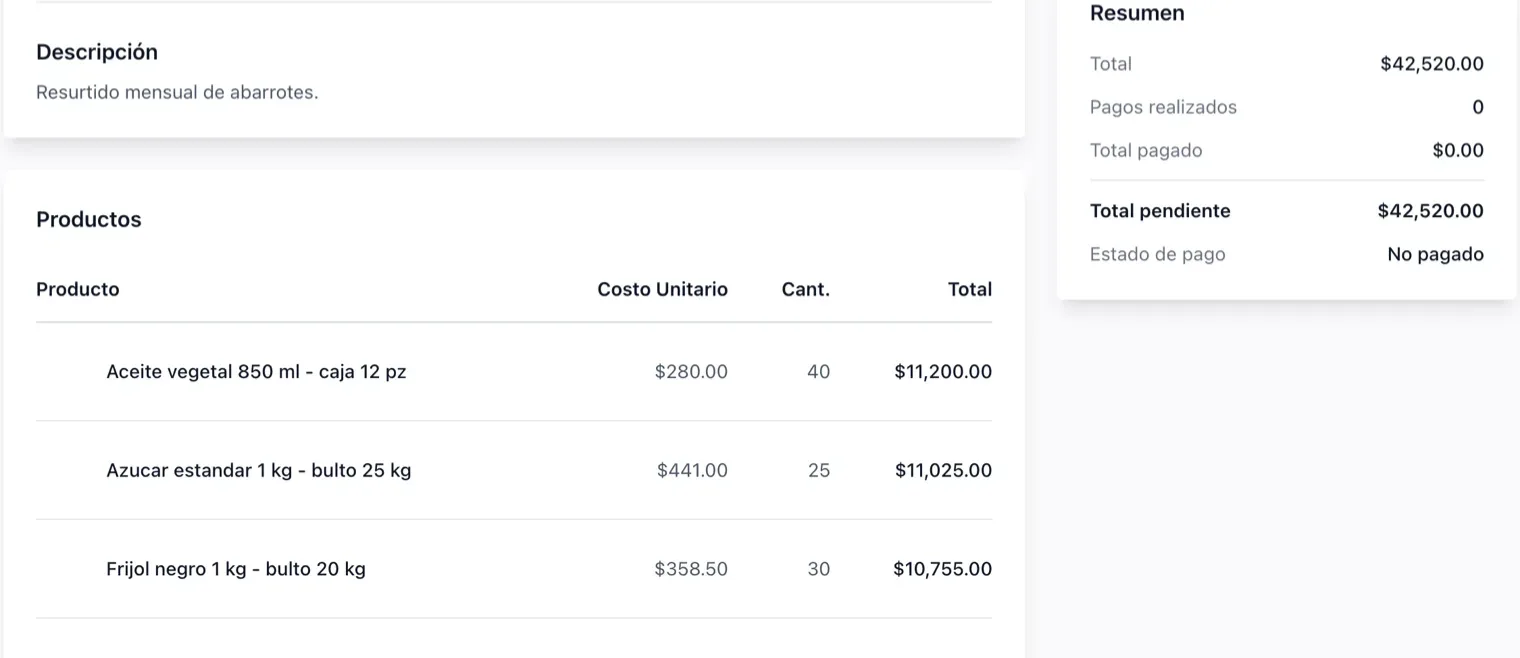Click the Producto column header
Image resolution: width=1520 pixels, height=658 pixels.
click(78, 289)
